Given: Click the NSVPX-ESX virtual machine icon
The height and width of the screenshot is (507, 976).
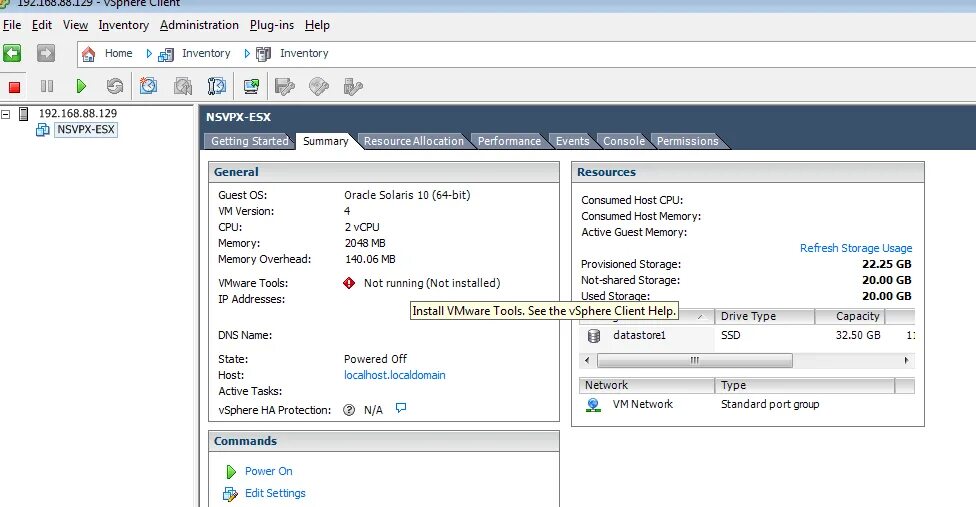Looking at the screenshot, I should (x=42, y=130).
